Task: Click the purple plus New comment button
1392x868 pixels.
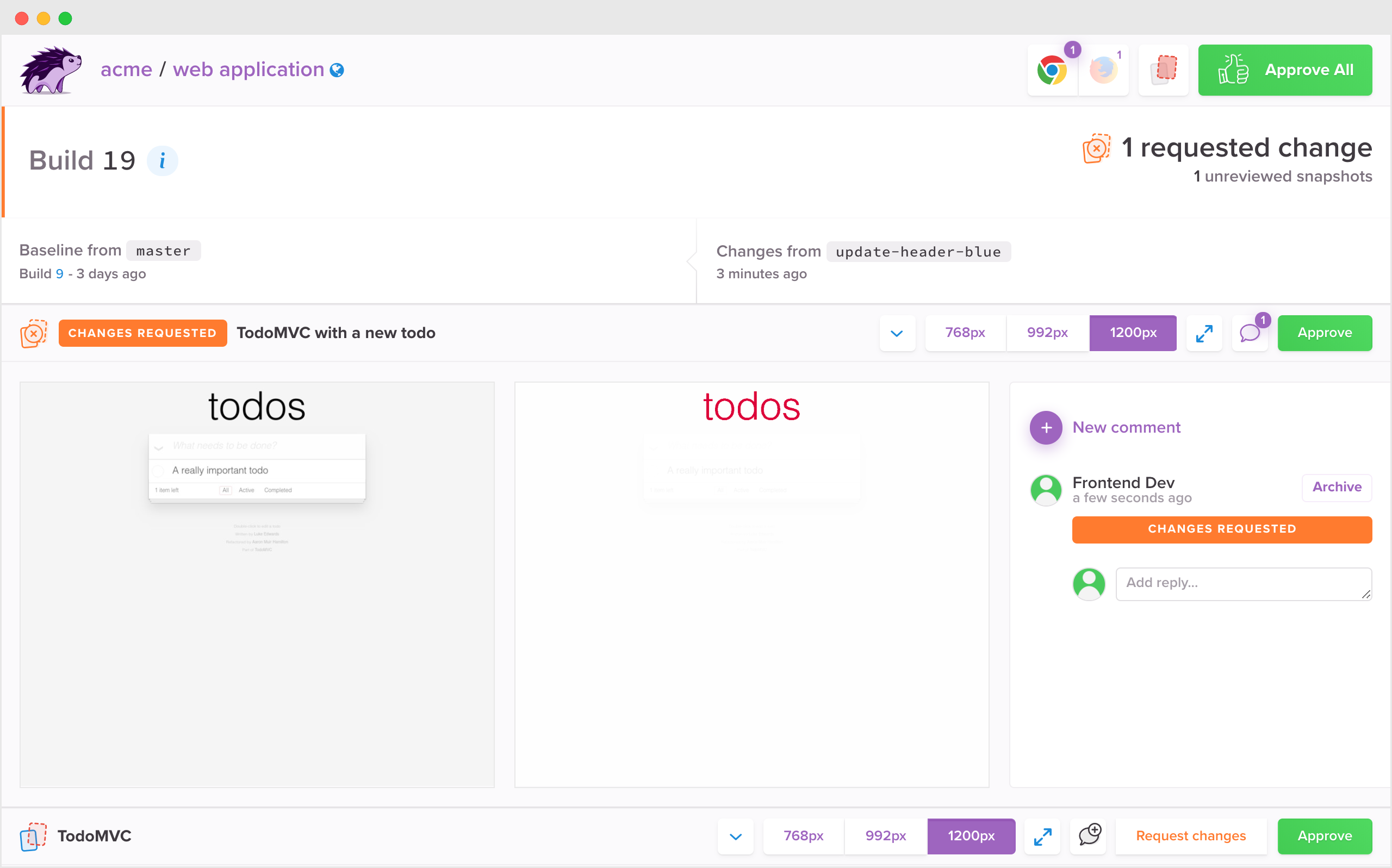Action: tap(1046, 428)
